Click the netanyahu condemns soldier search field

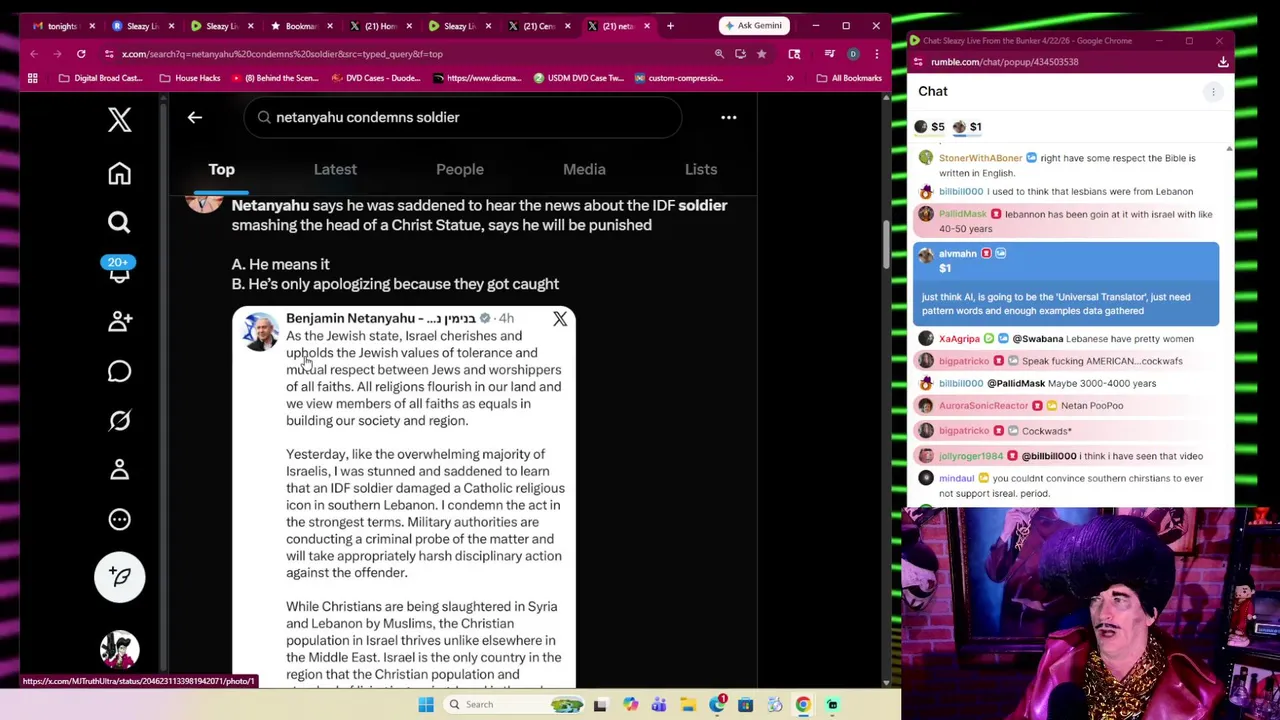tap(463, 117)
